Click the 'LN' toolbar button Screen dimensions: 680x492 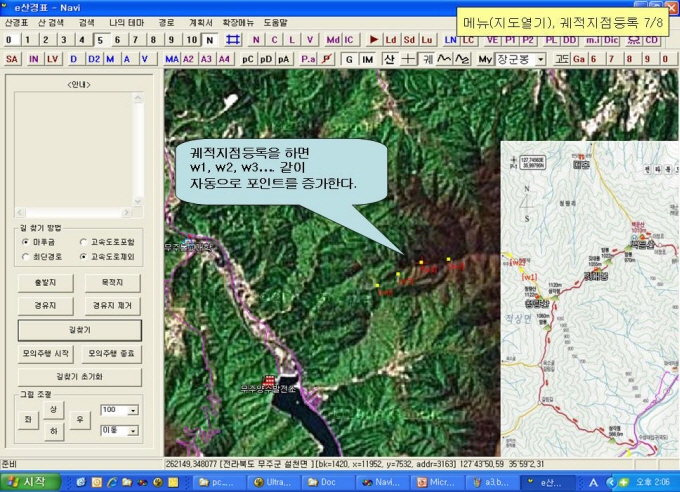pos(450,40)
